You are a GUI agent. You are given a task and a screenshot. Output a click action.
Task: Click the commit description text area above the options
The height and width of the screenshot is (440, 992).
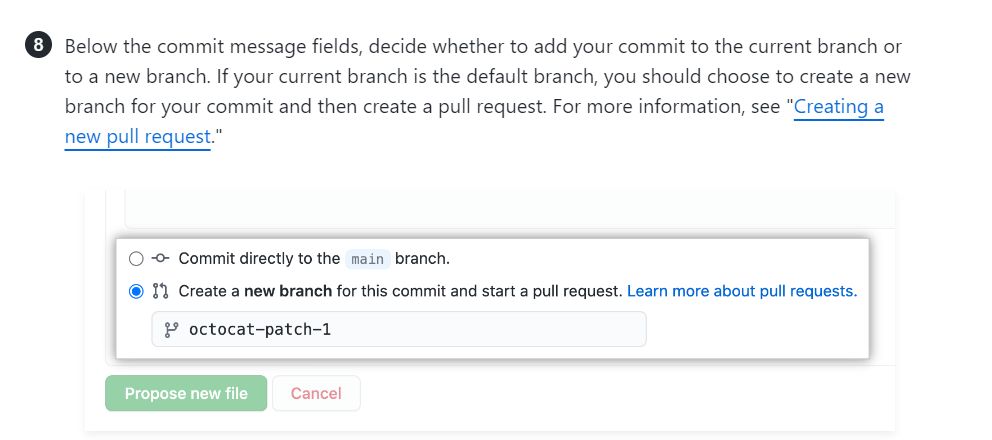pos(510,209)
